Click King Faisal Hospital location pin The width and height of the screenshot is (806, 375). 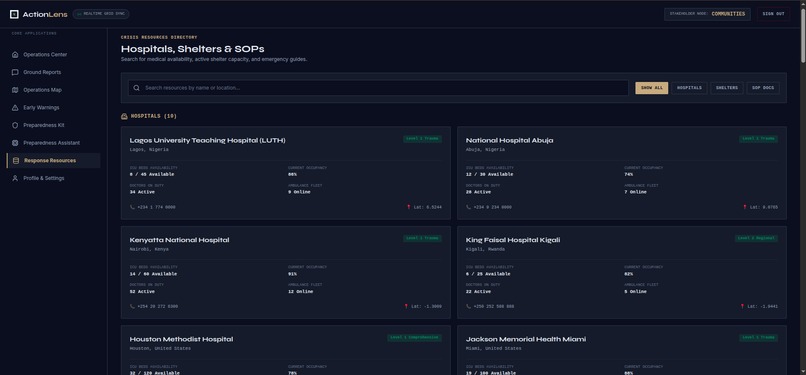tap(742, 306)
